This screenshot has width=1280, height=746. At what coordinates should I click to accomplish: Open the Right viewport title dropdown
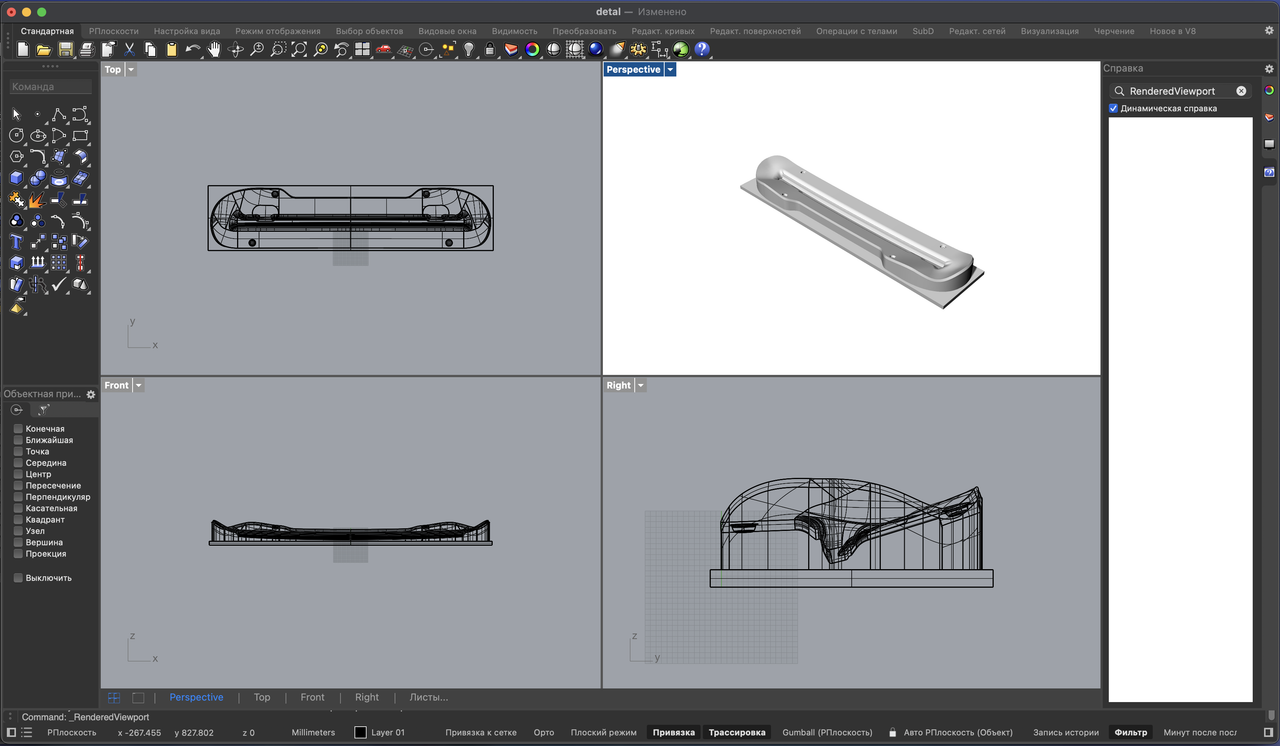[641, 385]
